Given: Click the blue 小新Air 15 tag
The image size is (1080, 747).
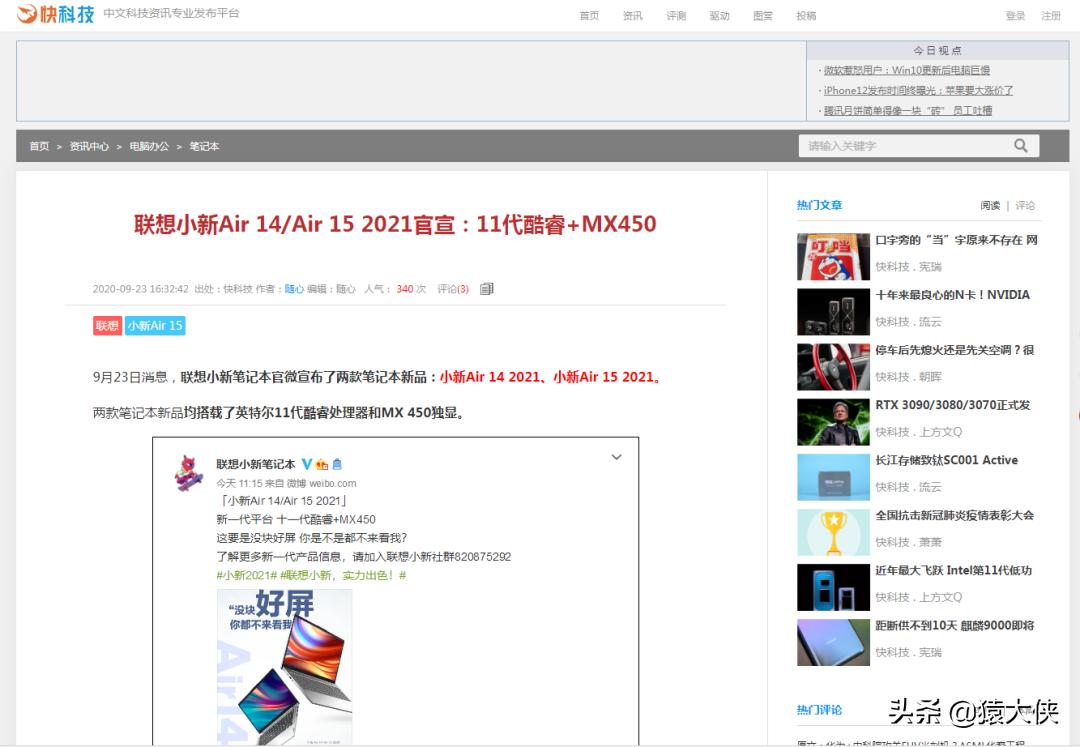Looking at the screenshot, I should pyautogui.click(x=155, y=326).
